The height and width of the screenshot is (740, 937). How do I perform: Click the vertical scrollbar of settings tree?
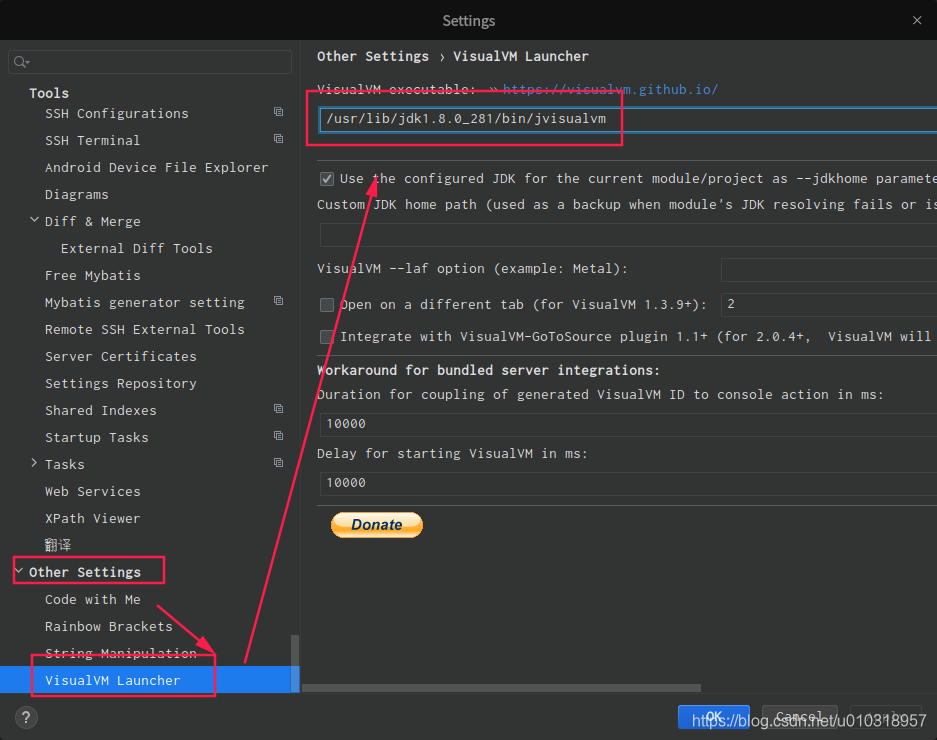click(x=295, y=663)
